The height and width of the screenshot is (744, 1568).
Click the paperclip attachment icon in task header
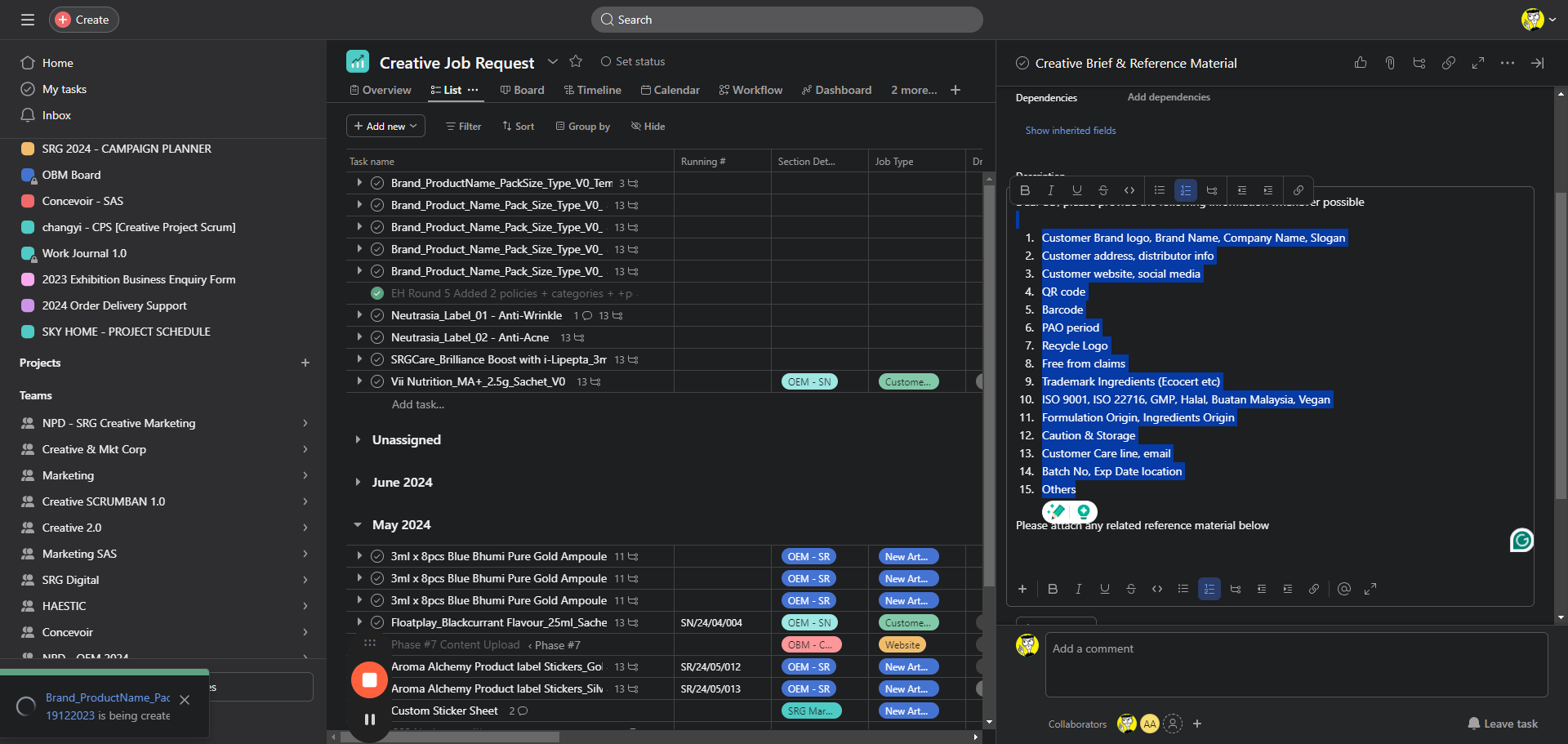[x=1390, y=63]
